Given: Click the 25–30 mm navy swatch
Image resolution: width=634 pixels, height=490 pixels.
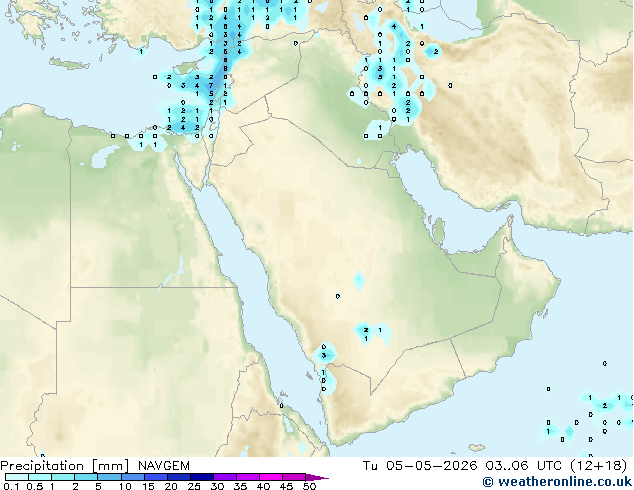Looking at the screenshot, I should pyautogui.click(x=201, y=477).
